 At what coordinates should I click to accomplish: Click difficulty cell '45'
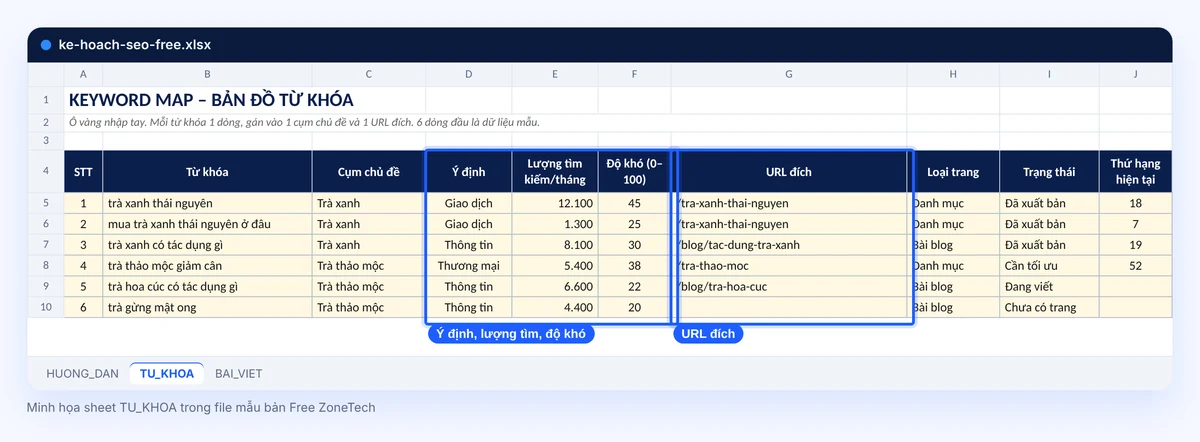tap(635, 203)
